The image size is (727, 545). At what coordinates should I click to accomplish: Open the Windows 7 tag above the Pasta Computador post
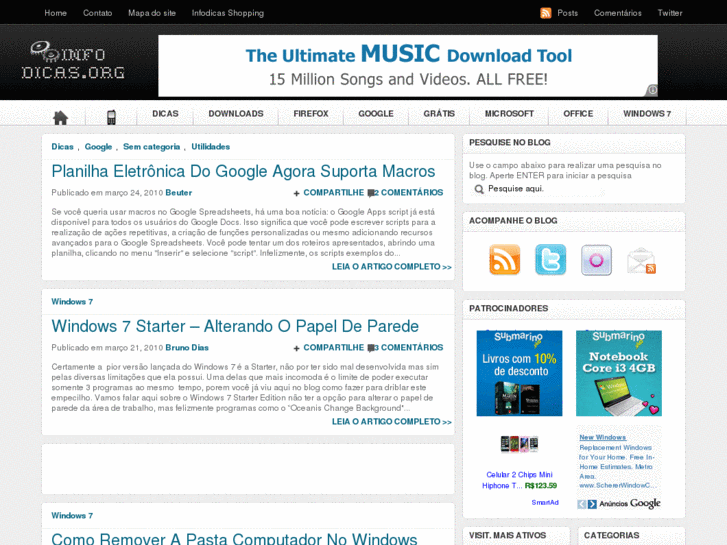pos(72,516)
